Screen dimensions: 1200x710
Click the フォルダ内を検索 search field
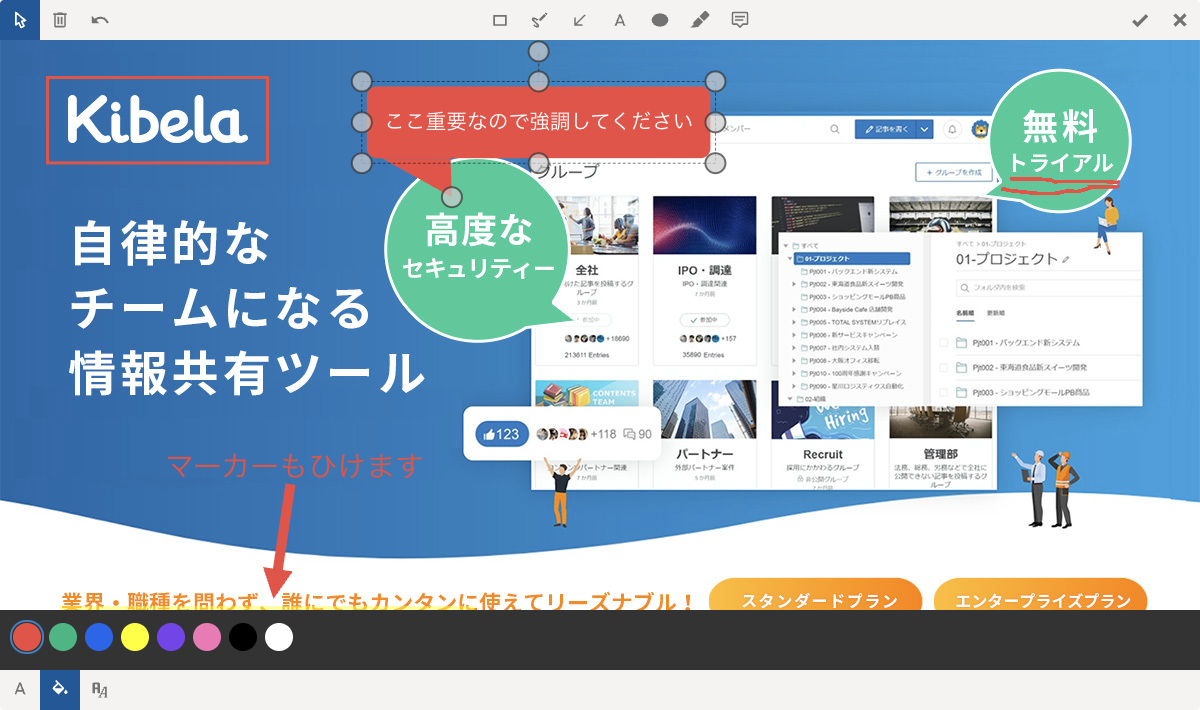point(1050,288)
